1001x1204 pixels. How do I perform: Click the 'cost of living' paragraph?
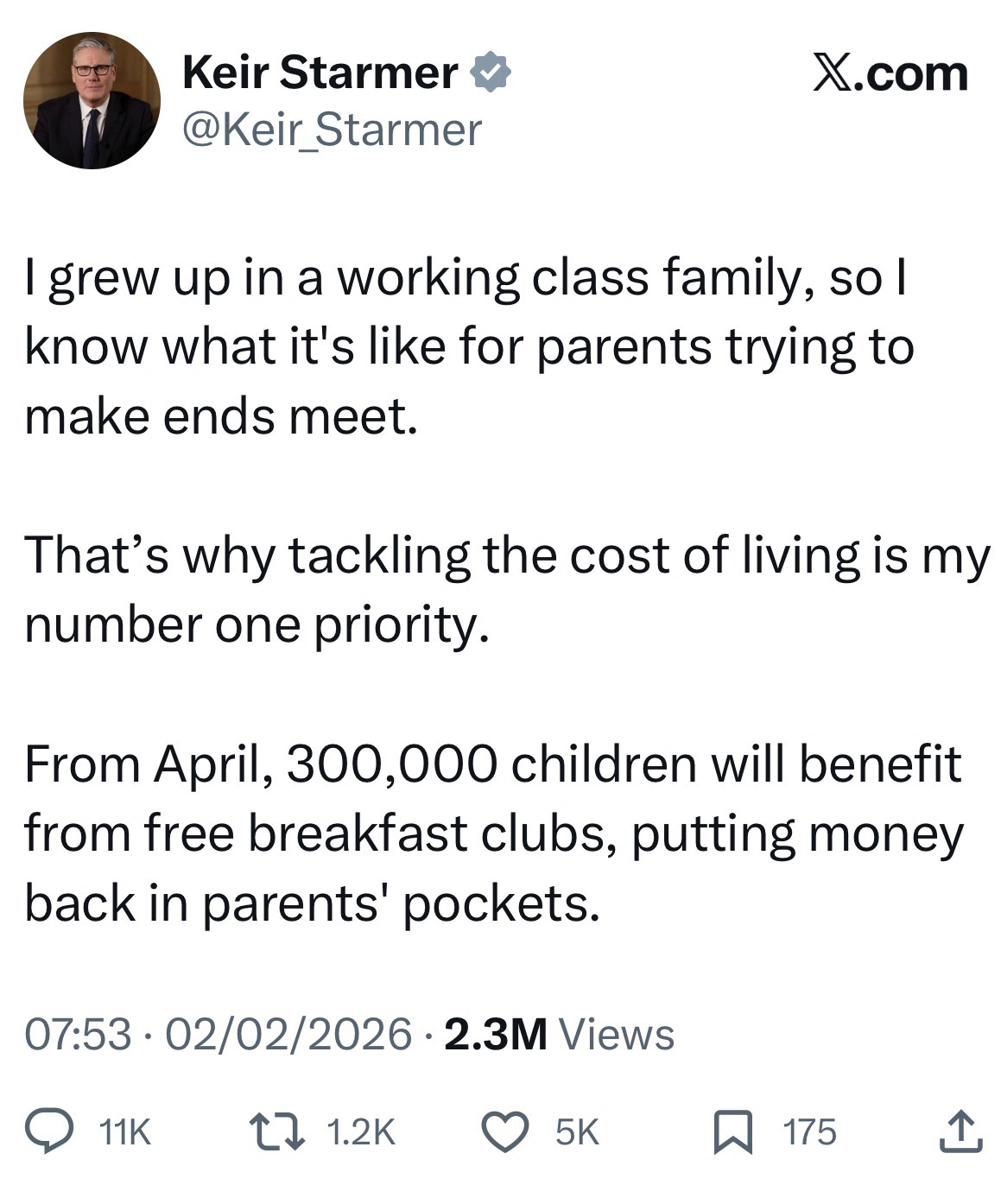(x=505, y=589)
